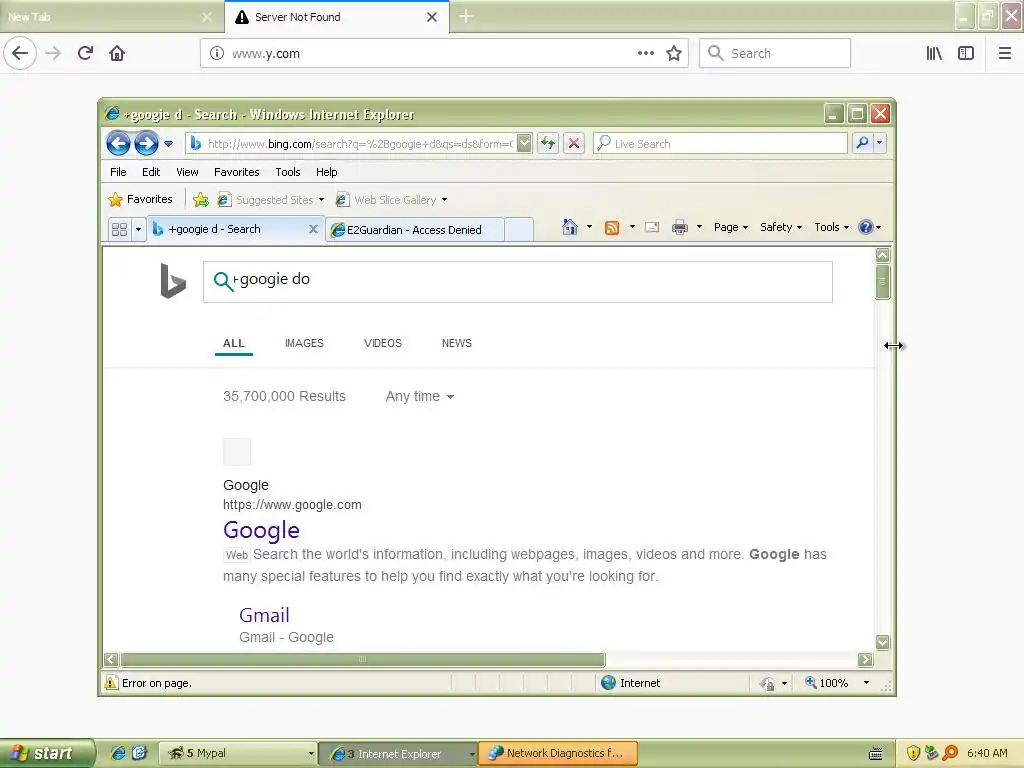Go back in the outer browser toolbar
The height and width of the screenshot is (768, 1024).
tap(20, 53)
